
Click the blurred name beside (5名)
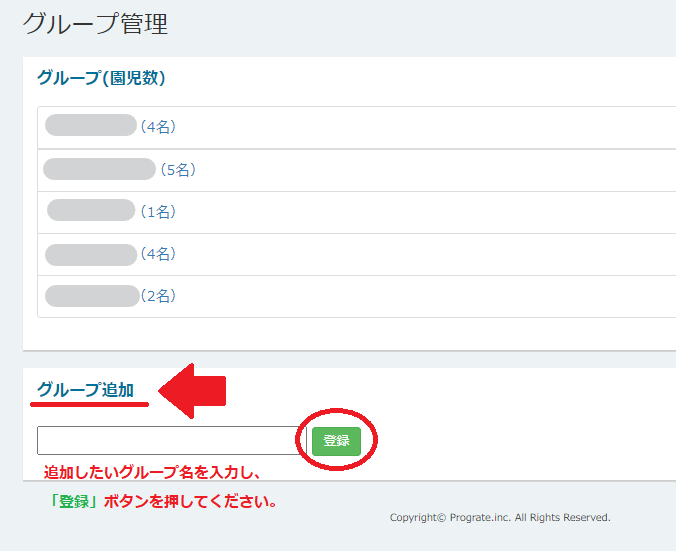point(99,169)
